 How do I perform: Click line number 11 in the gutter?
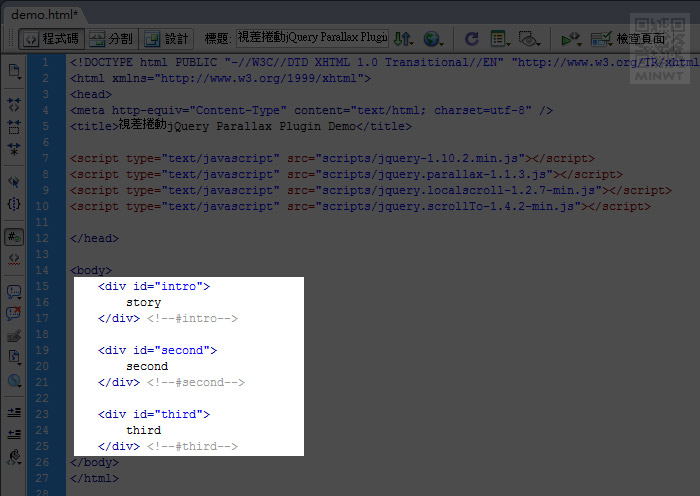point(42,222)
